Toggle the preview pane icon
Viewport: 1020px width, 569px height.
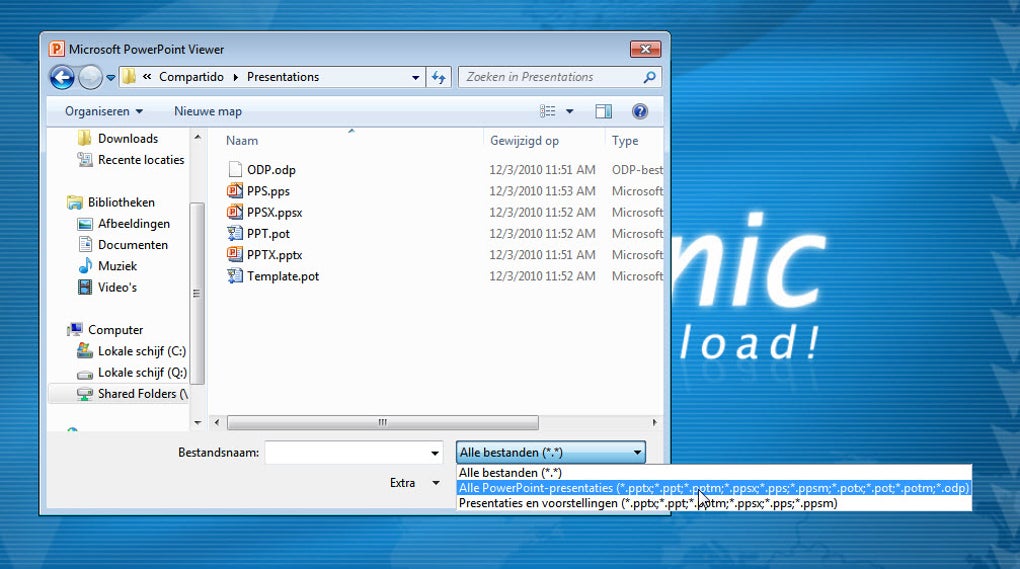pos(604,111)
